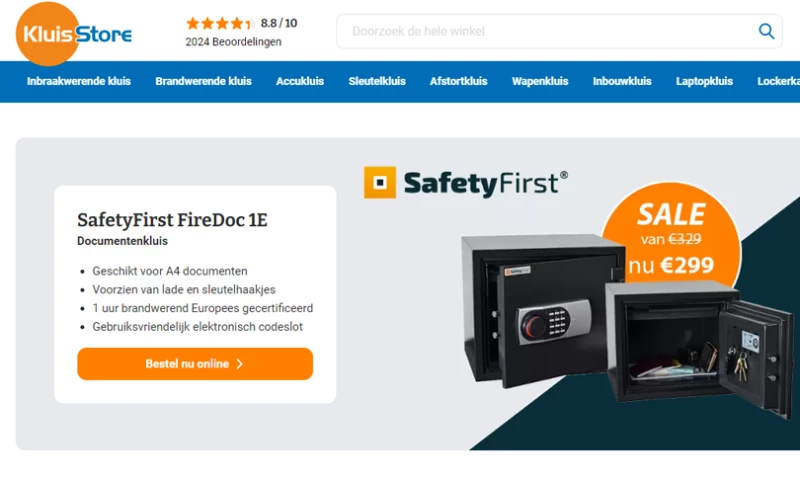Open Inbouwkluis category

pyautogui.click(x=622, y=81)
